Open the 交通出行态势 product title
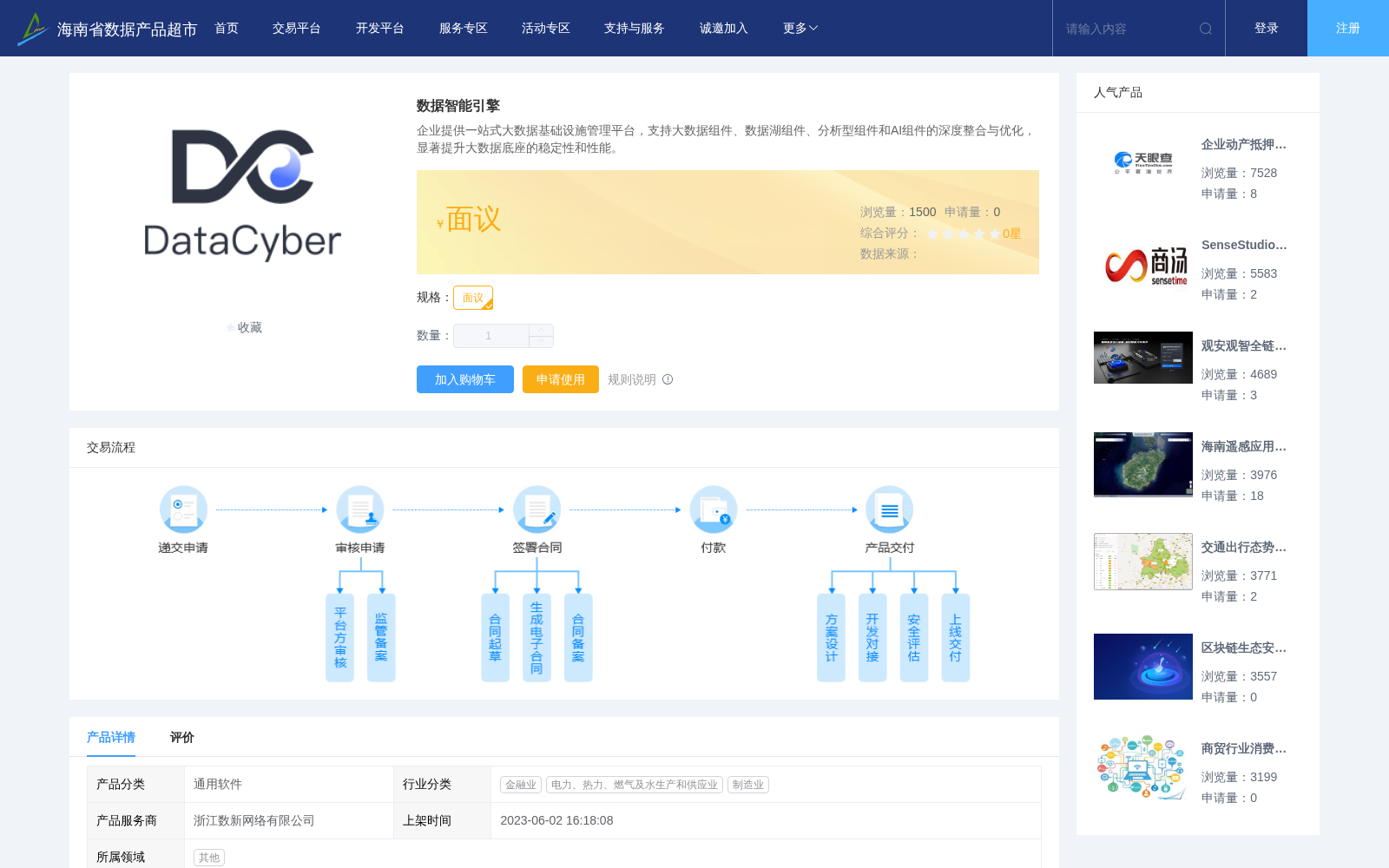The image size is (1389, 868). click(x=1244, y=548)
